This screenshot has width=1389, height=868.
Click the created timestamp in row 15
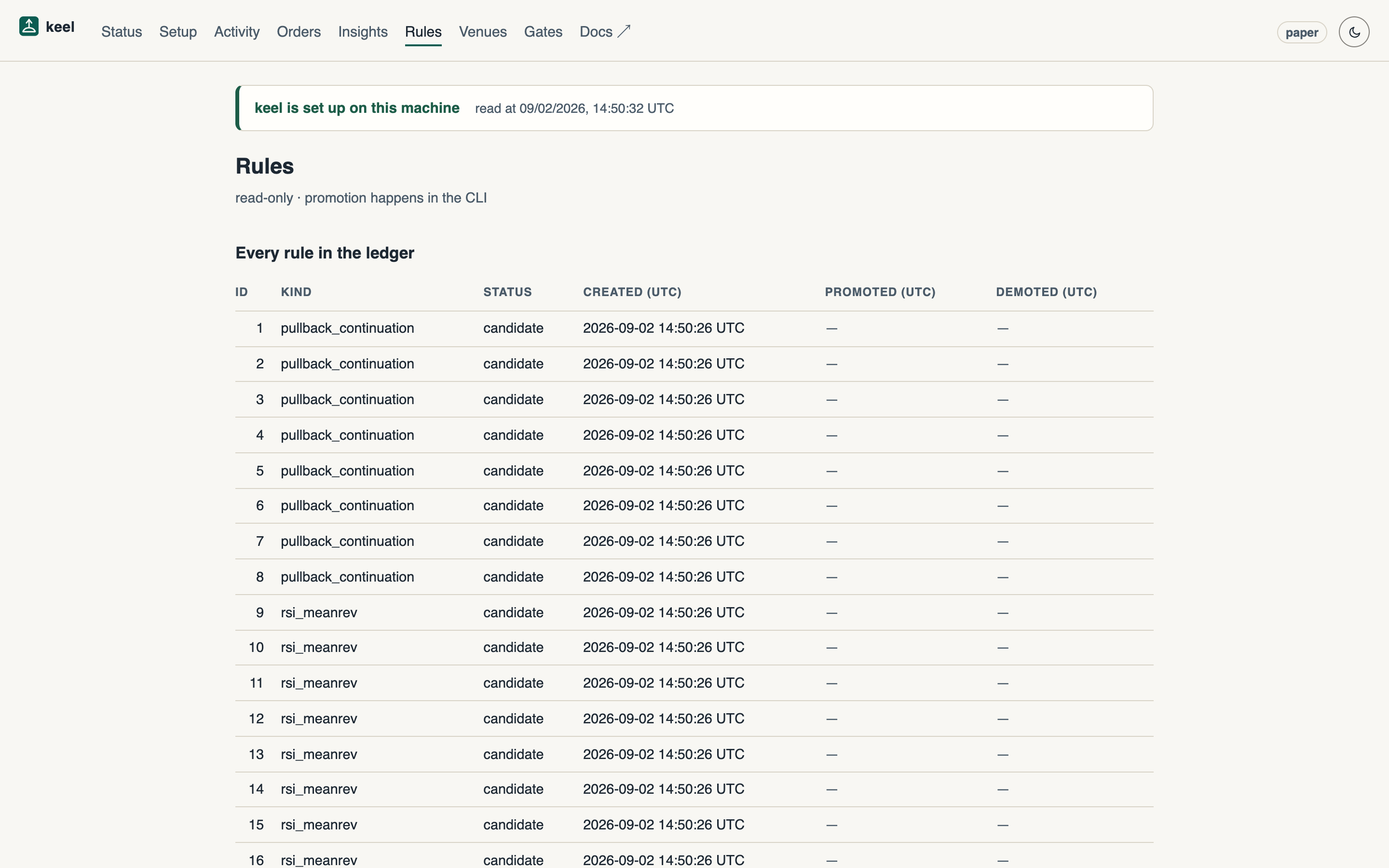tap(664, 825)
